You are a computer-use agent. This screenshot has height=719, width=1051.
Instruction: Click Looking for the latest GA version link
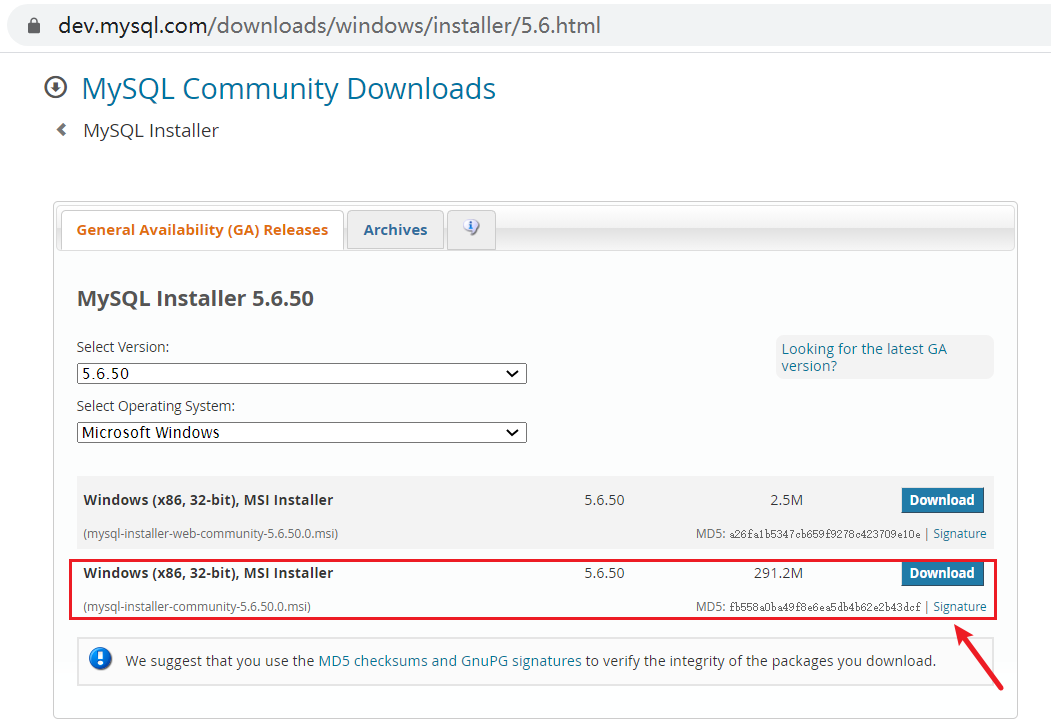(864, 357)
